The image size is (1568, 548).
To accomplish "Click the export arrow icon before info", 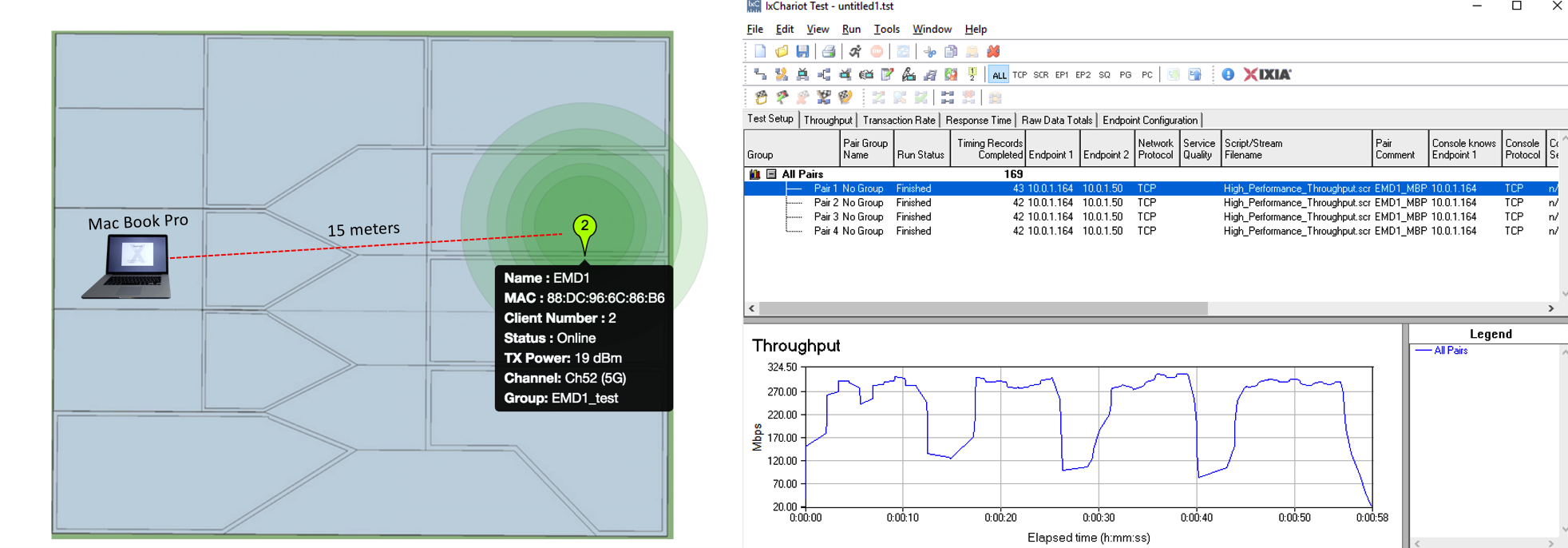I will [1194, 74].
